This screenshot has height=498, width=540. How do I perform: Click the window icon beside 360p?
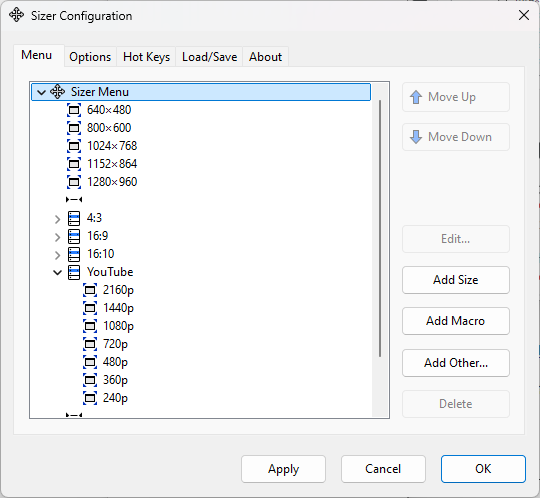pos(90,380)
